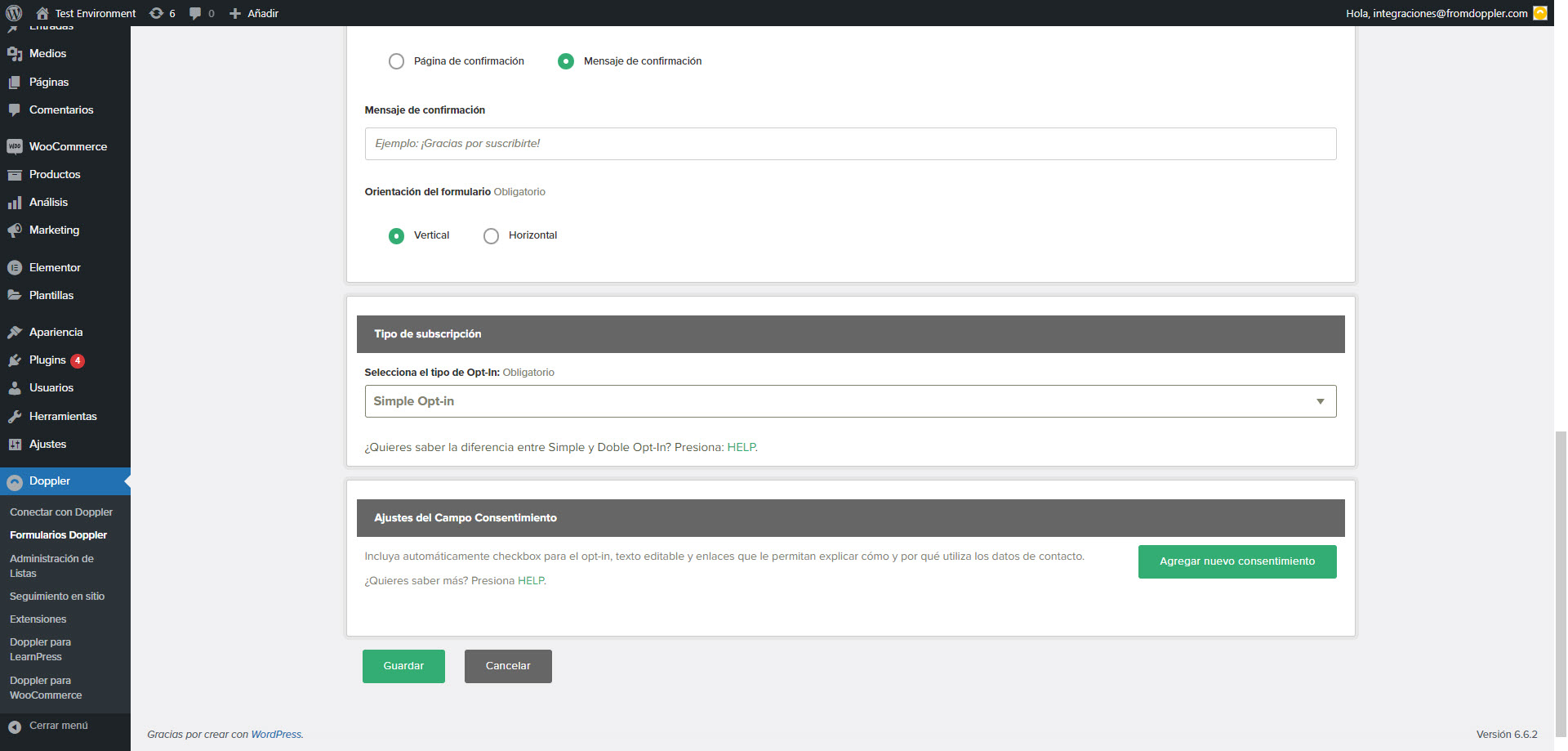Click the Páginas sidebar icon

[15, 82]
